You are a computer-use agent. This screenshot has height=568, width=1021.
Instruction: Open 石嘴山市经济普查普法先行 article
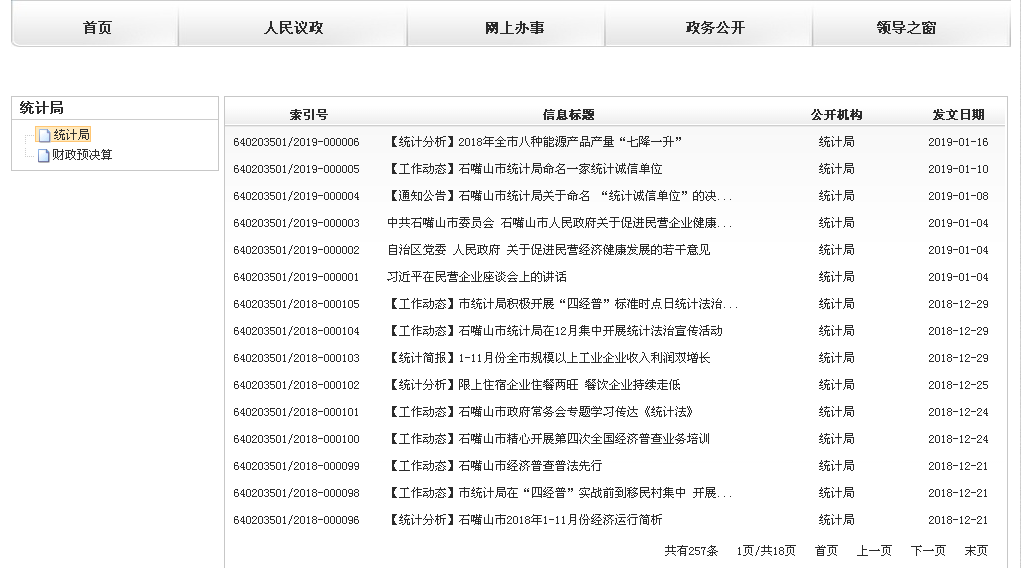(494, 466)
